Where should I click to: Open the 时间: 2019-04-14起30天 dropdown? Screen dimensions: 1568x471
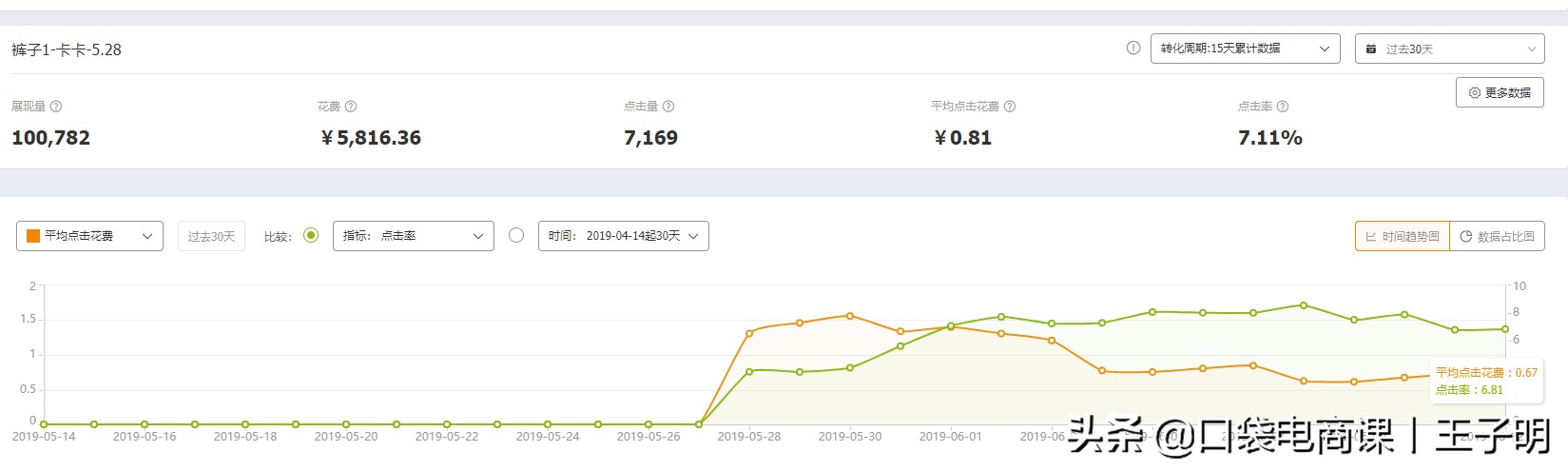coord(624,236)
